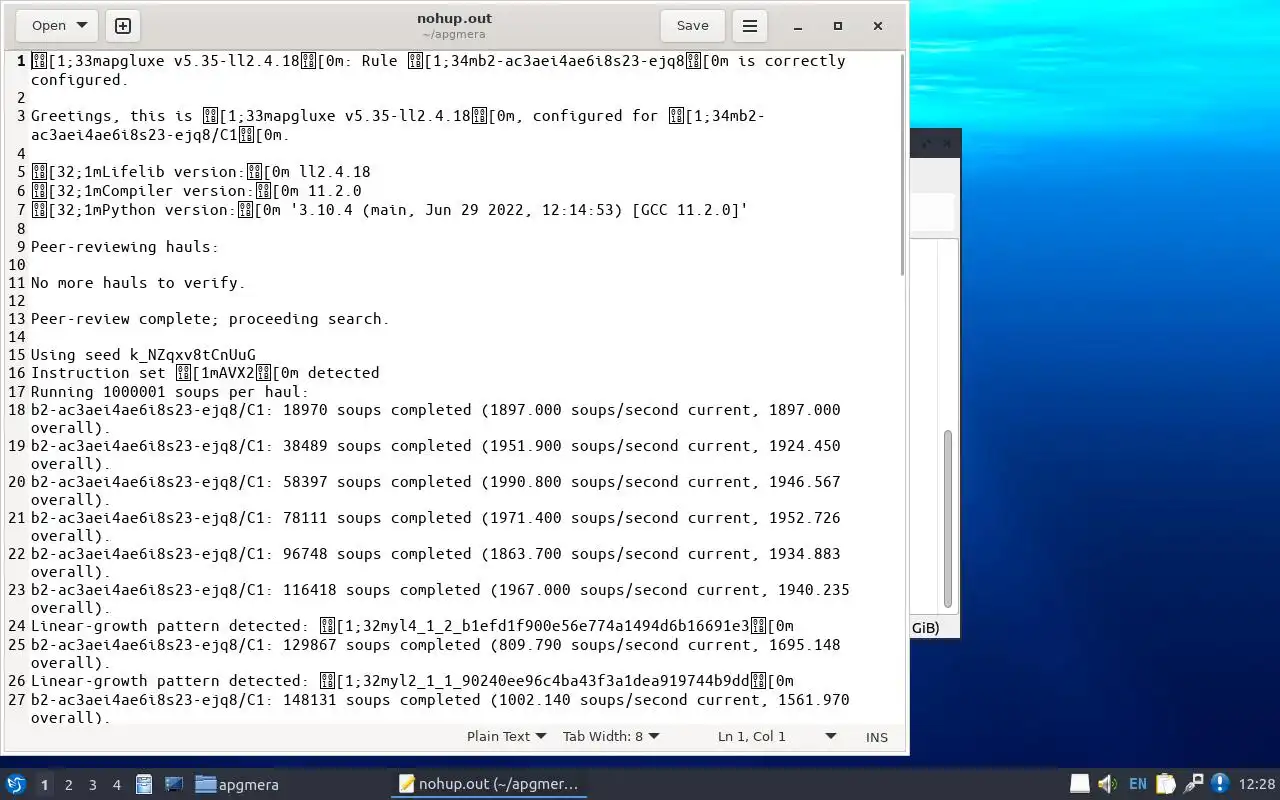The height and width of the screenshot is (800, 1280).
Task: Click the background window's vertical scrollbar
Action: tap(948, 518)
